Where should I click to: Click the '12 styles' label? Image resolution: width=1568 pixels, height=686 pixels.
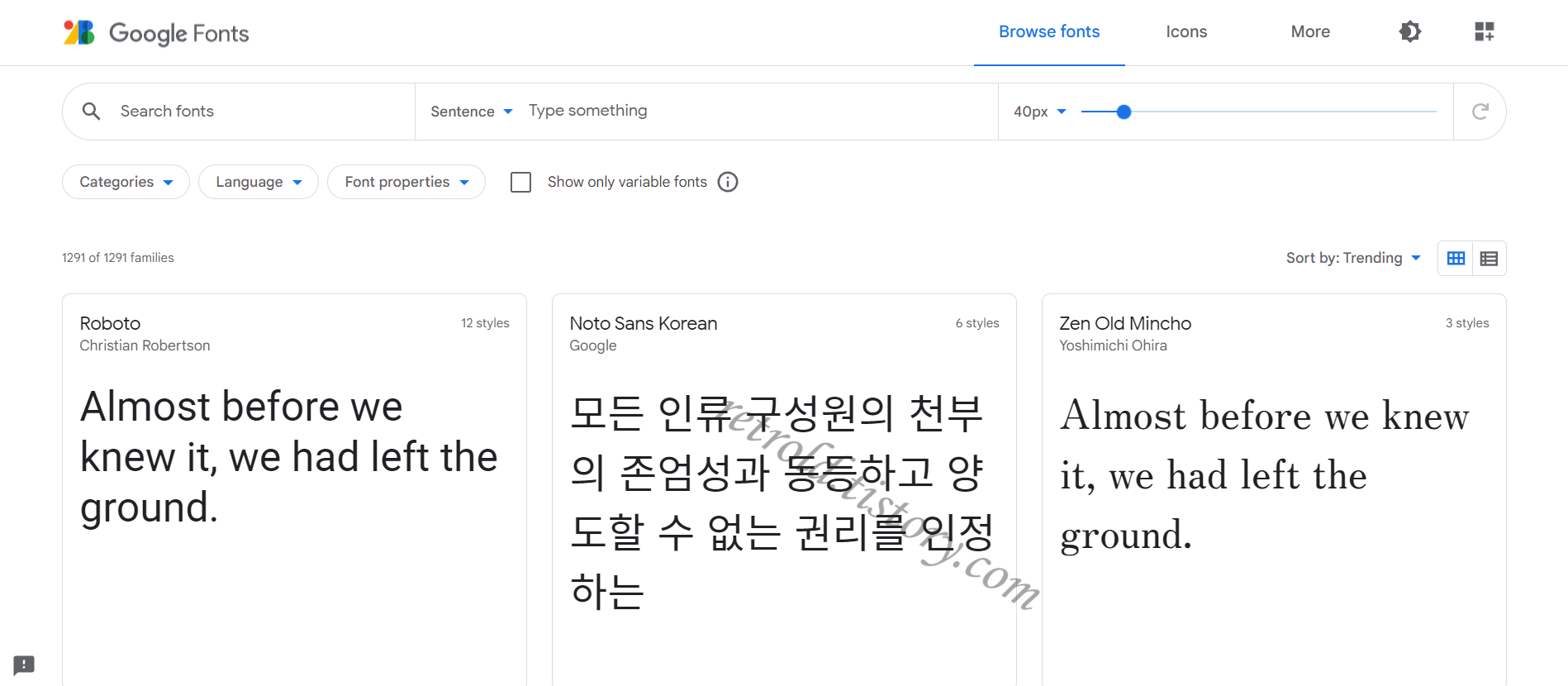(485, 323)
